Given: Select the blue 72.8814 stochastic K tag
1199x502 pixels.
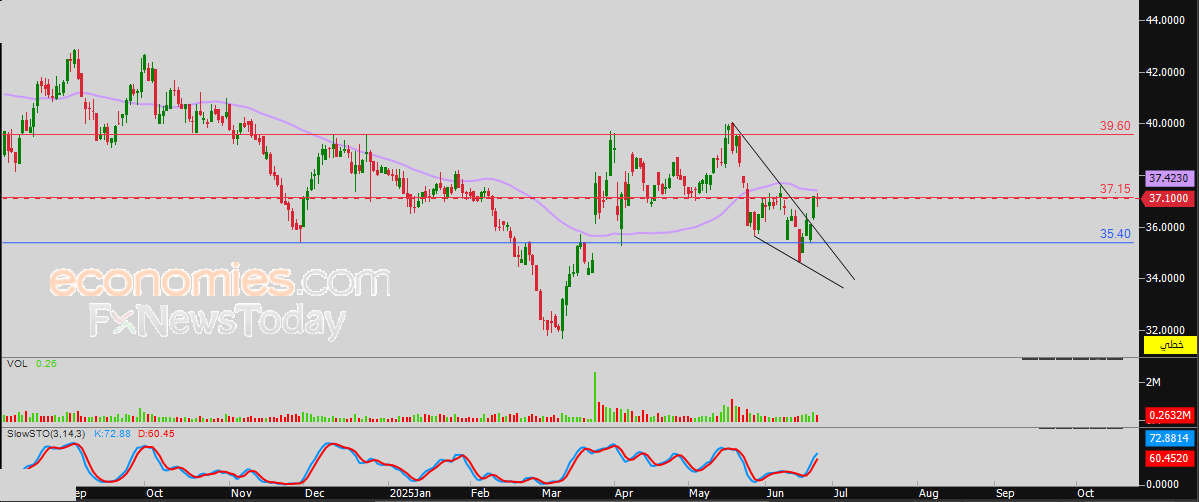Looking at the screenshot, I should (1169, 439).
